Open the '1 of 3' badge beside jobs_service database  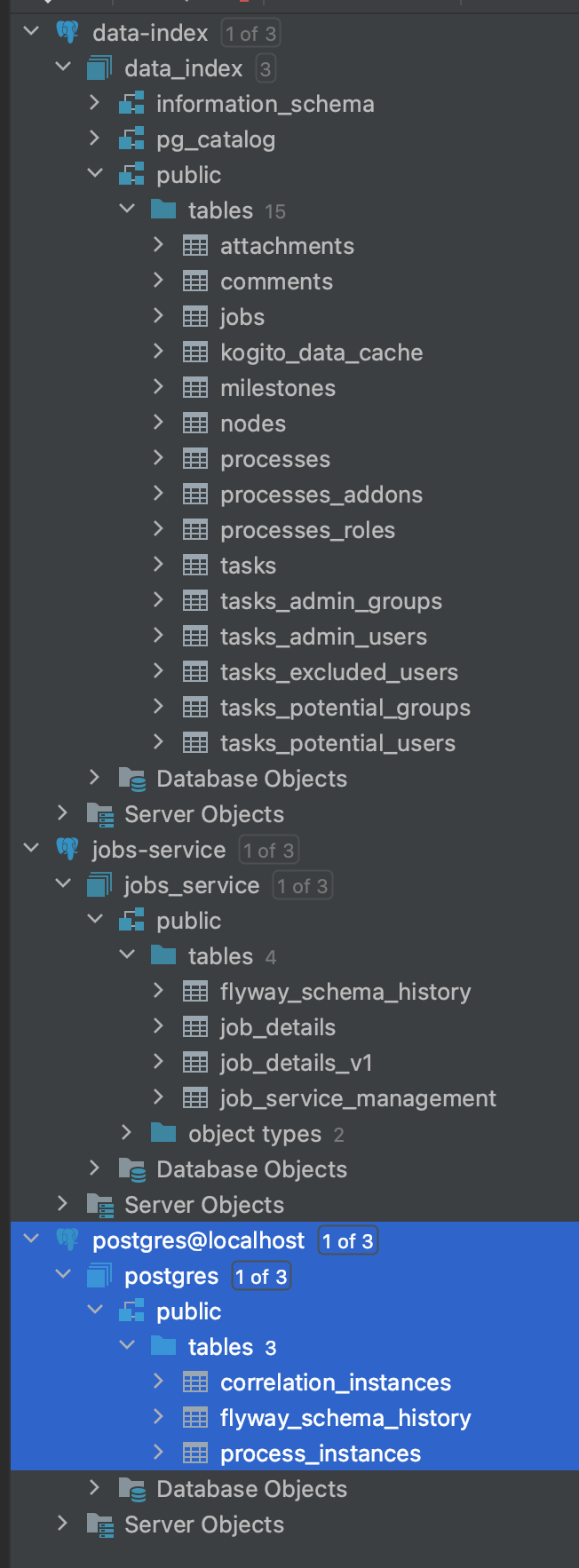click(x=302, y=886)
